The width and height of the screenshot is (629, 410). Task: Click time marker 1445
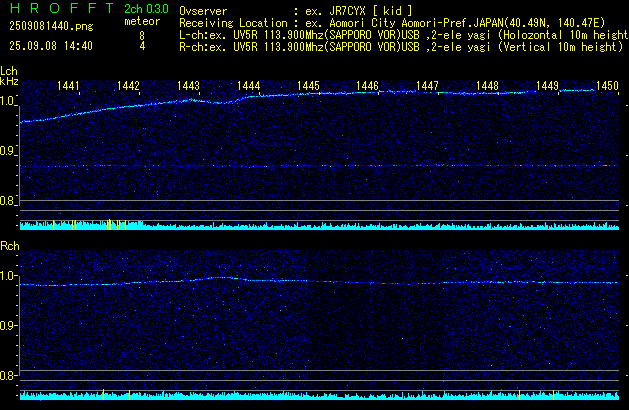pyautogui.click(x=308, y=86)
